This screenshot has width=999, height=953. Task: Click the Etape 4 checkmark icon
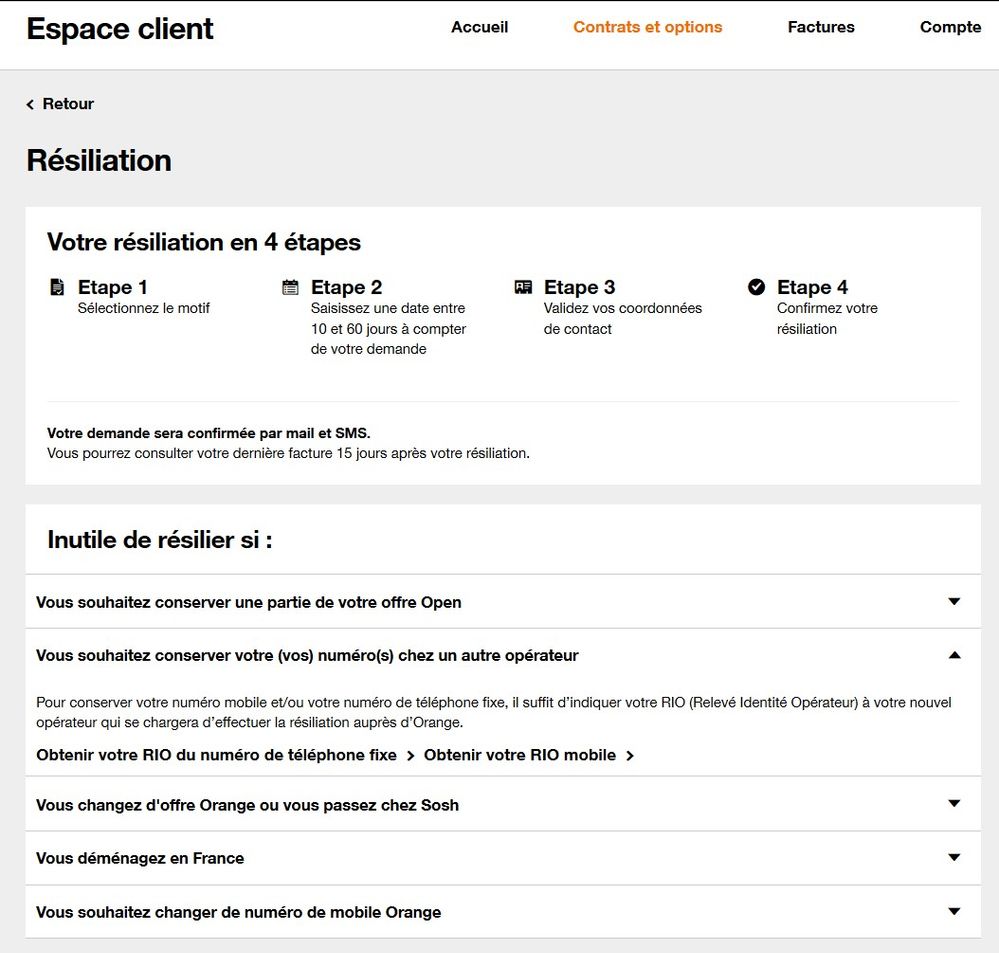click(757, 287)
